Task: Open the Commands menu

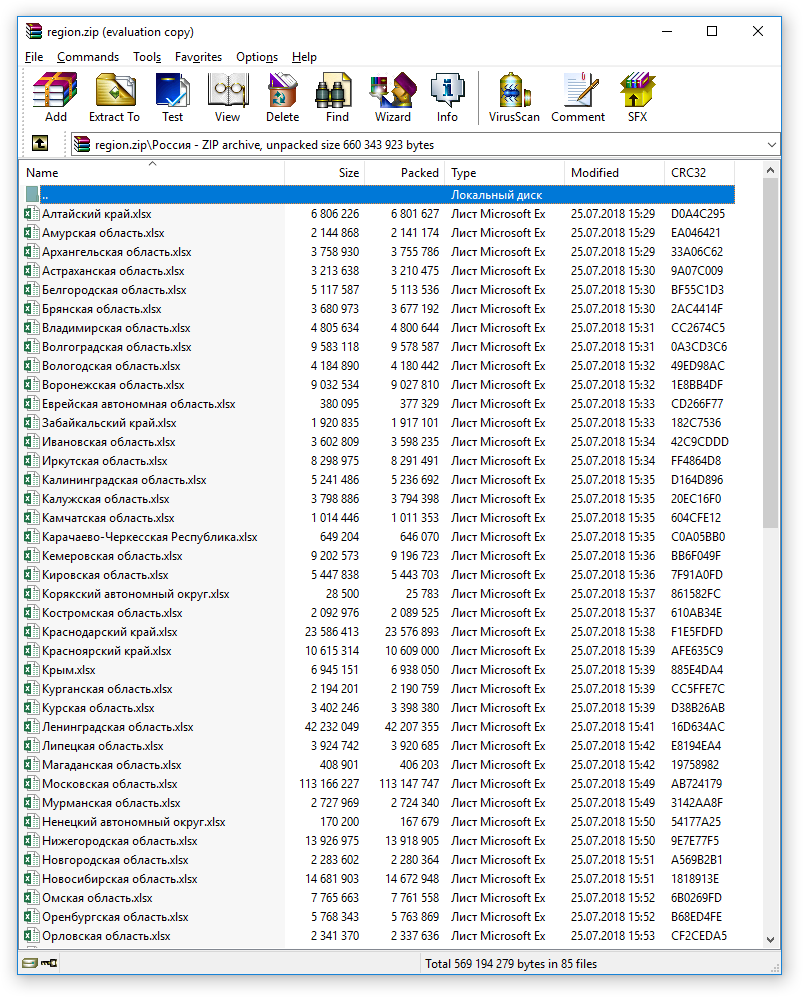Action: coord(88,57)
